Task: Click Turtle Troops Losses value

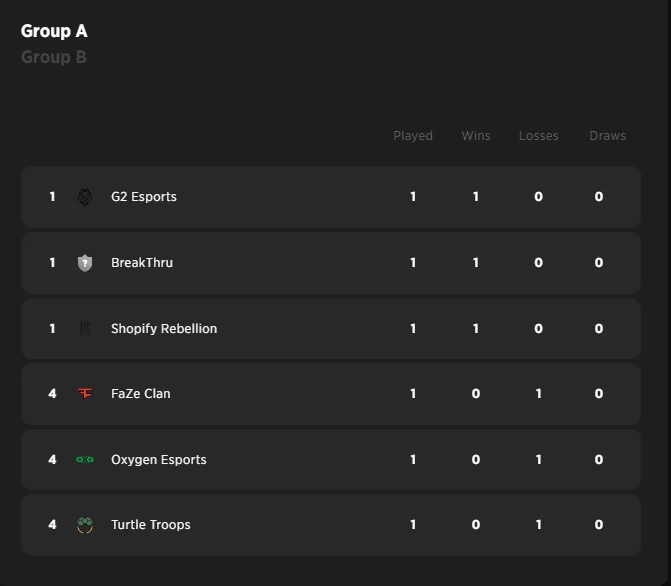Action: coord(538,524)
